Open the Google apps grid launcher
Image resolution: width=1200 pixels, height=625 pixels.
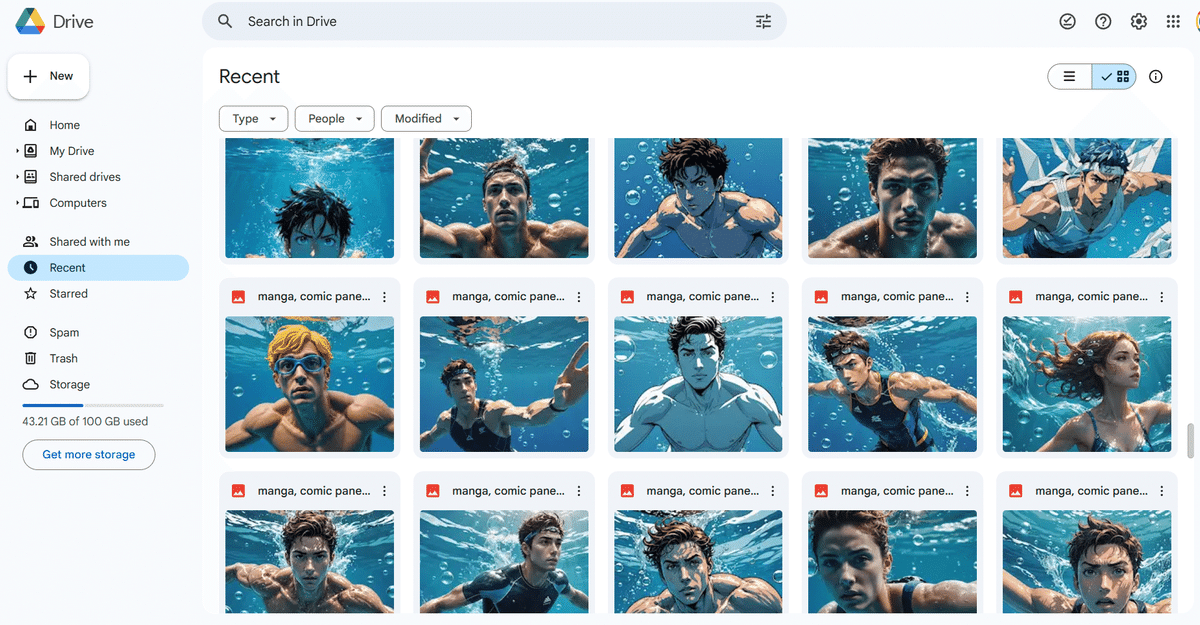[1173, 21]
